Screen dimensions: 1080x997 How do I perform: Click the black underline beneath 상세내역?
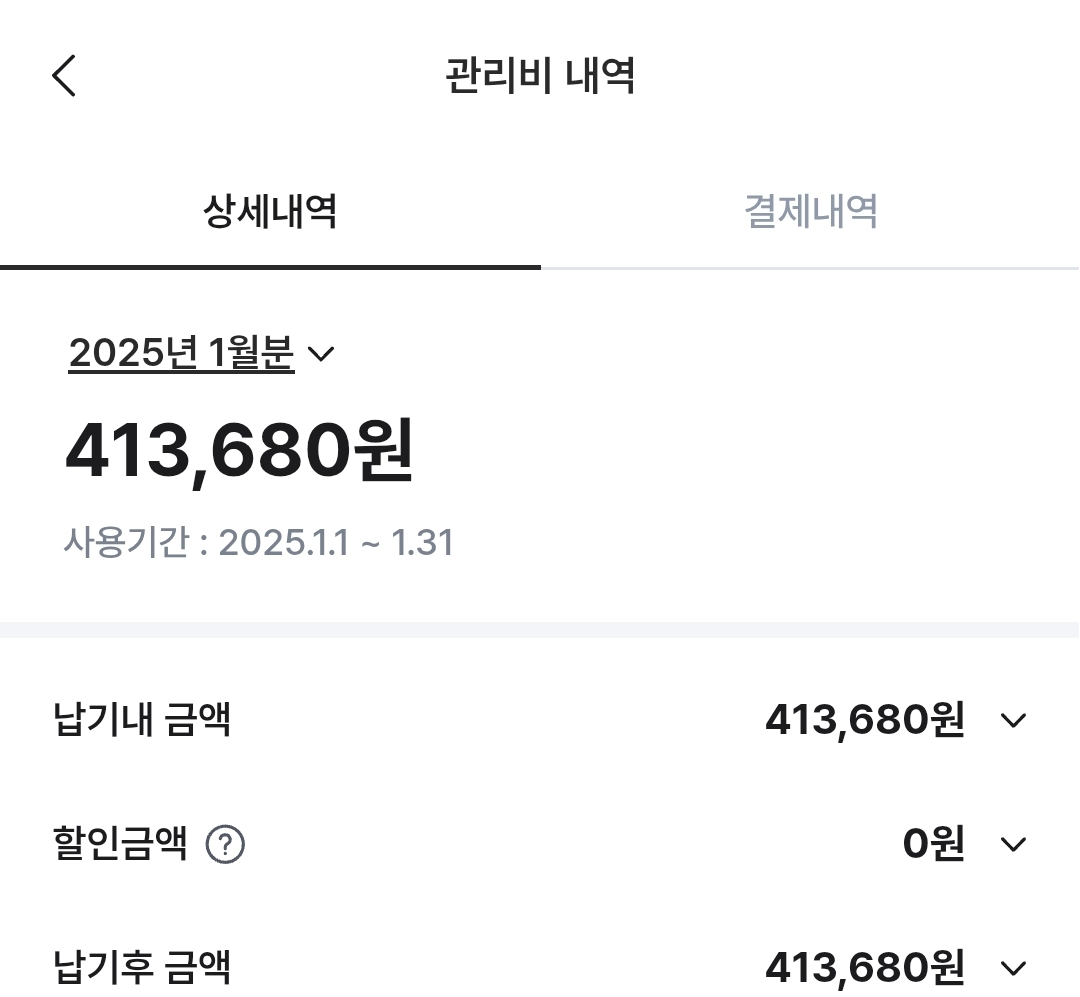[x=270, y=267]
